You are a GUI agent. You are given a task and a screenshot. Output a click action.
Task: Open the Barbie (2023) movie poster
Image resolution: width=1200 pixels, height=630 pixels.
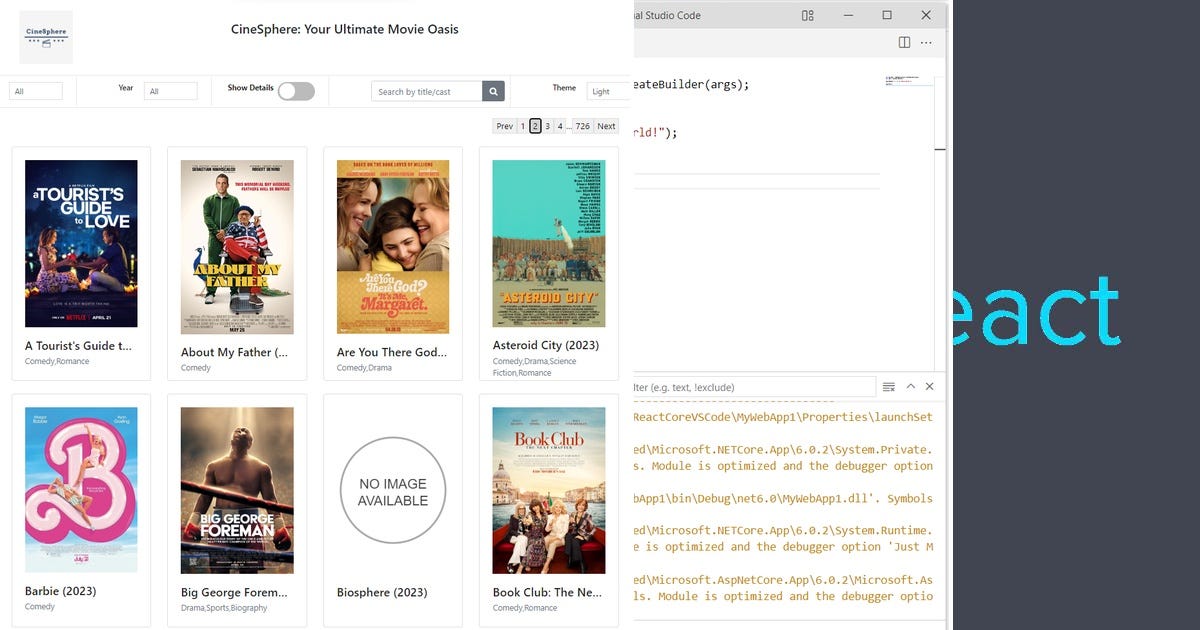click(x=81, y=490)
